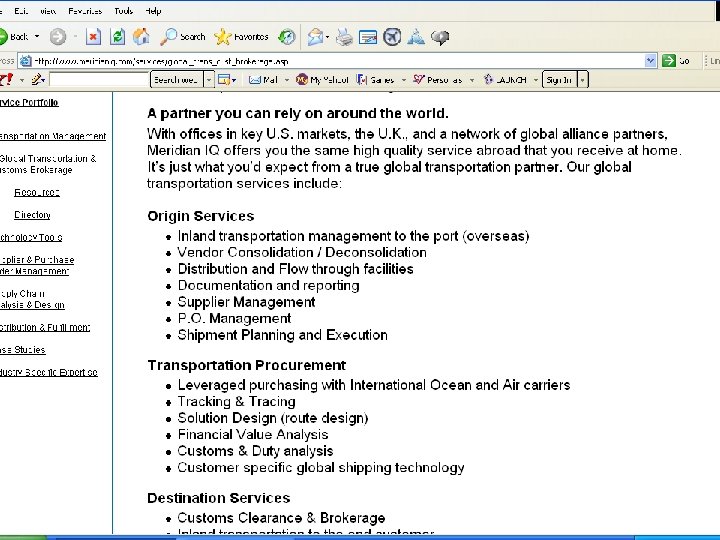Image resolution: width=720 pixels, height=540 pixels.
Task: Open the Favorites menu
Action: (85, 11)
